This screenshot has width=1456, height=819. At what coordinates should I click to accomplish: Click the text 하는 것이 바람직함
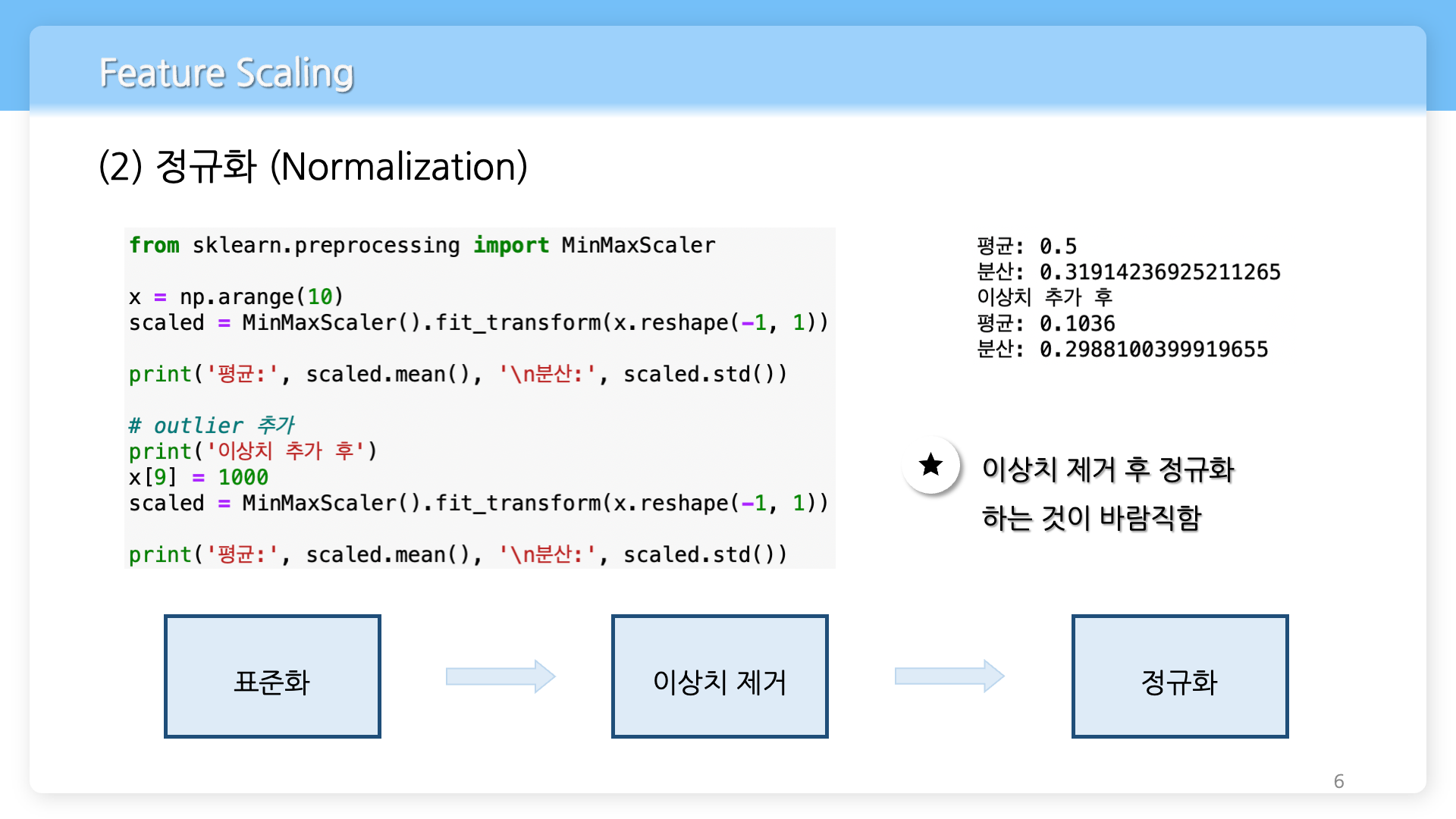[1091, 518]
